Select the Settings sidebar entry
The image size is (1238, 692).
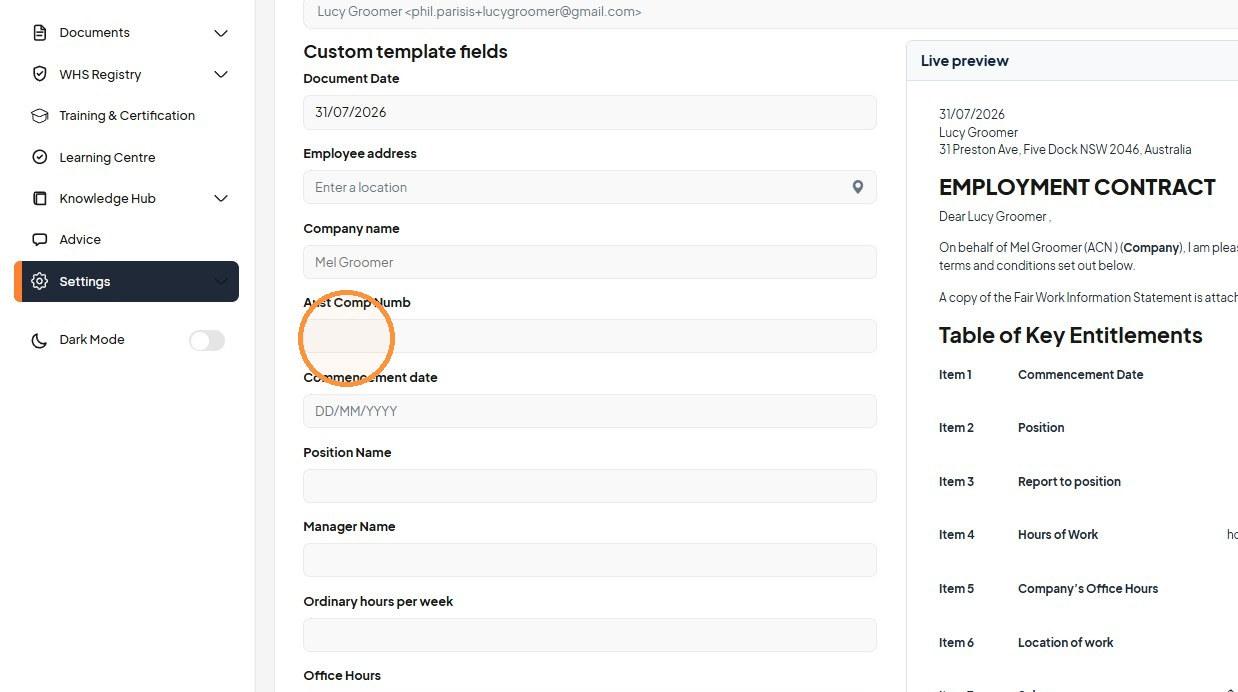click(x=126, y=281)
